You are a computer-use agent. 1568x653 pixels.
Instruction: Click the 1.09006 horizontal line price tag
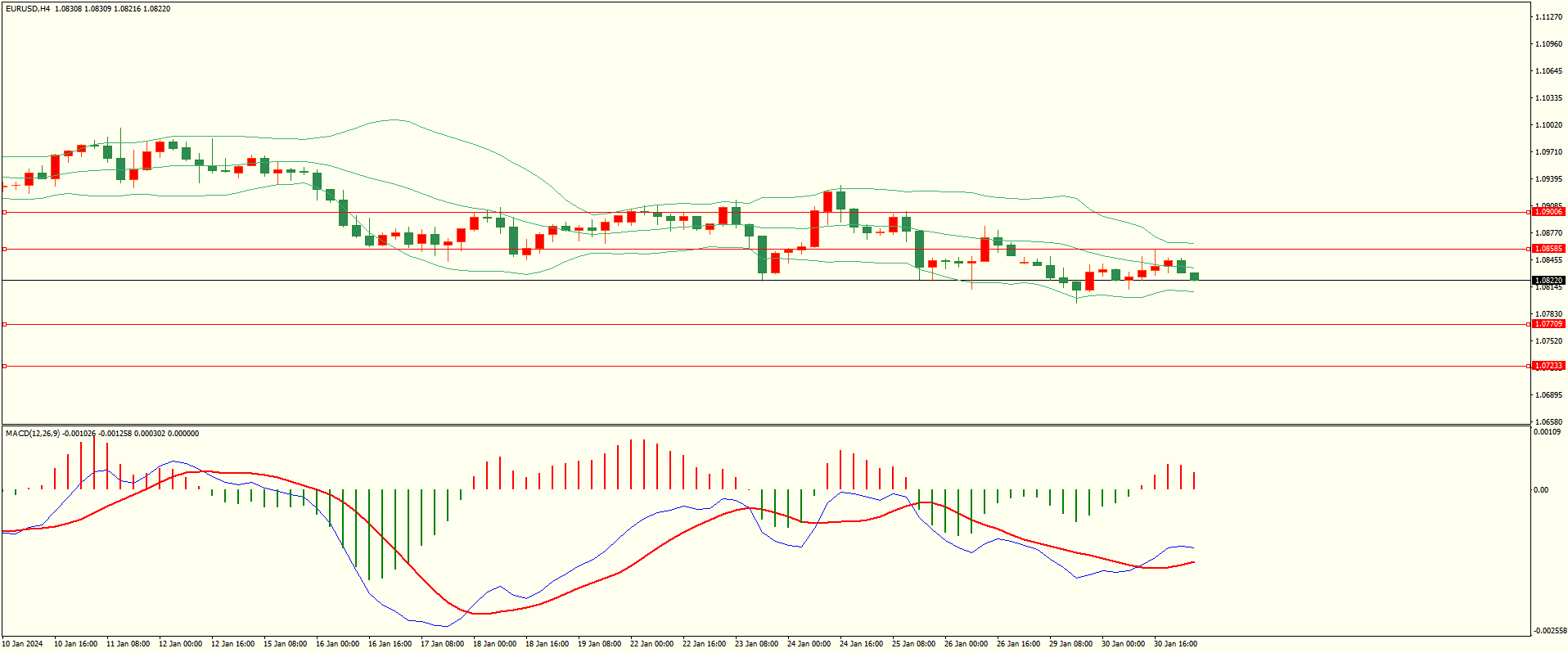point(1548,212)
